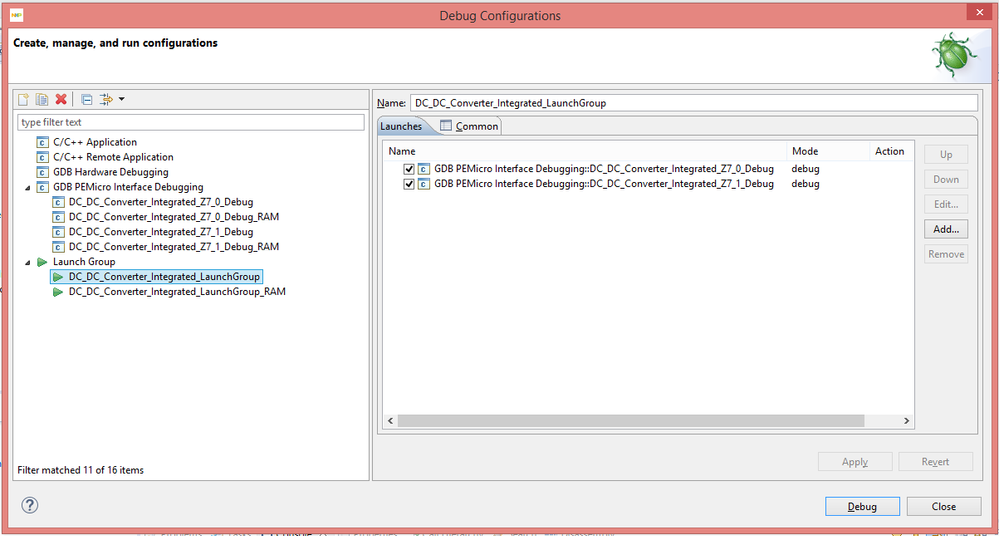The width and height of the screenshot is (999, 536).
Task: Click the New launch configuration icon
Action: (24, 99)
